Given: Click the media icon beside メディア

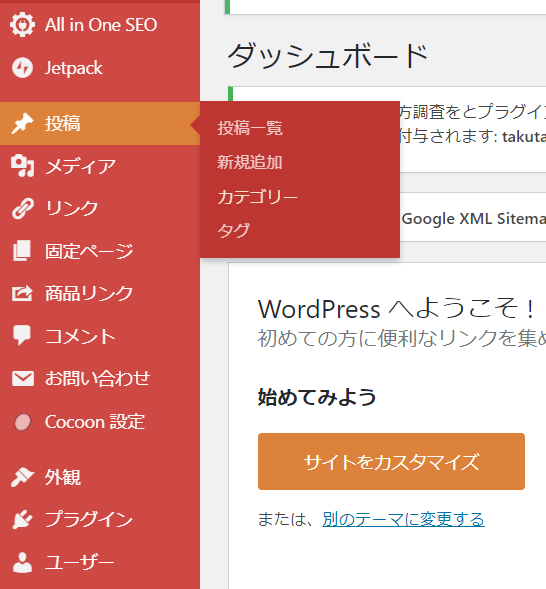Looking at the screenshot, I should click(23, 166).
